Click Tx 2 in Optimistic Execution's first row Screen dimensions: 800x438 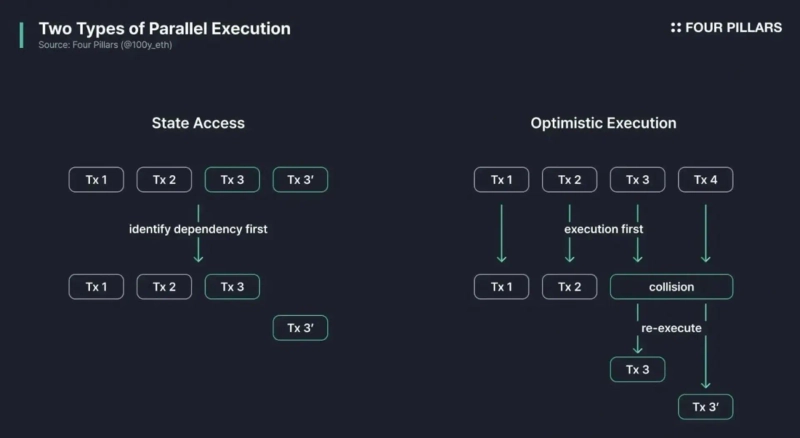[569, 180]
